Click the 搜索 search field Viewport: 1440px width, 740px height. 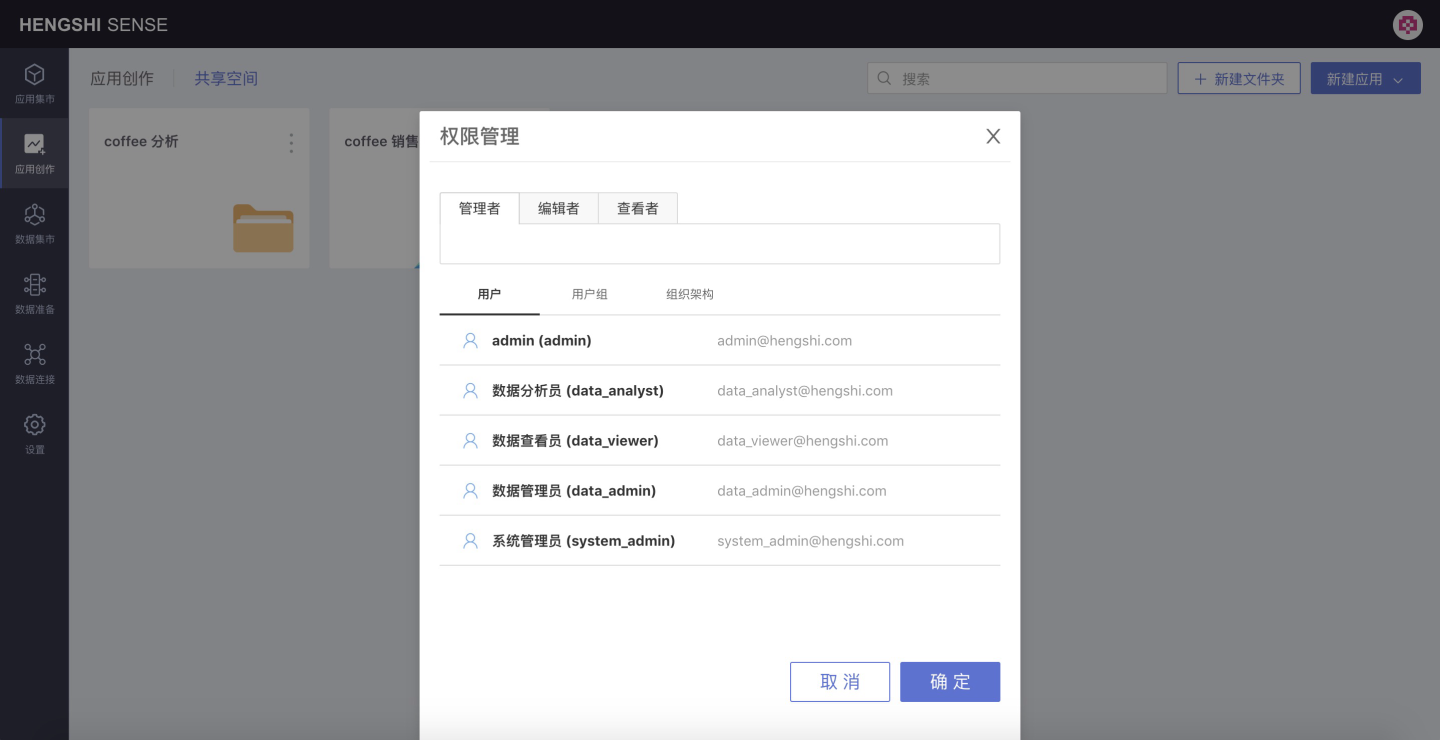pyautogui.click(x=1028, y=79)
